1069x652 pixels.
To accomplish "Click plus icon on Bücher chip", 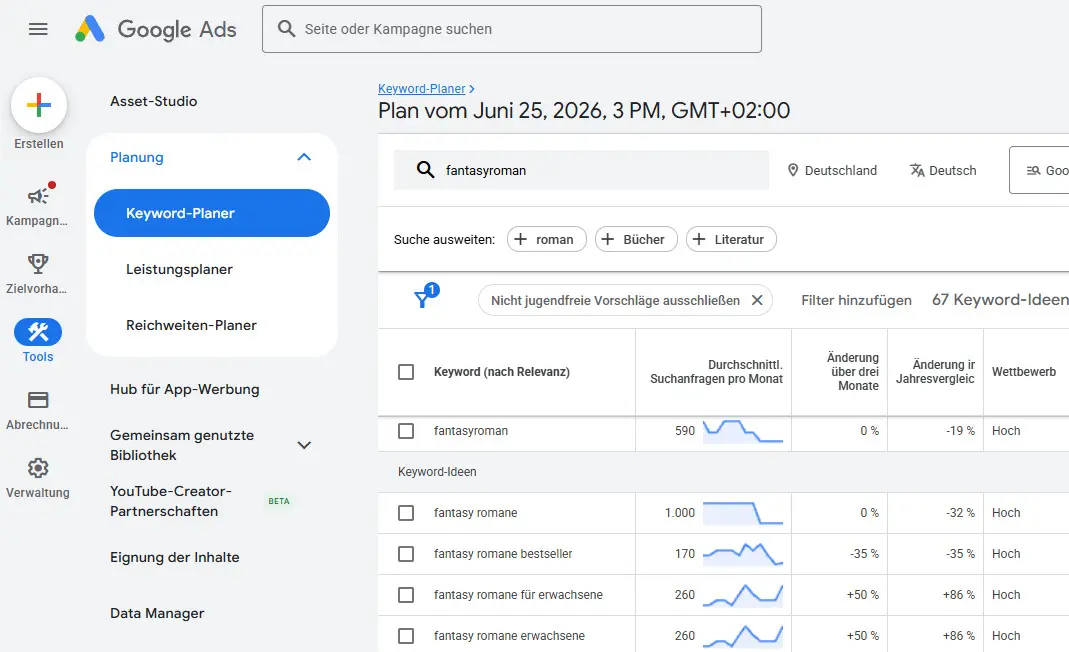I will coord(607,239).
